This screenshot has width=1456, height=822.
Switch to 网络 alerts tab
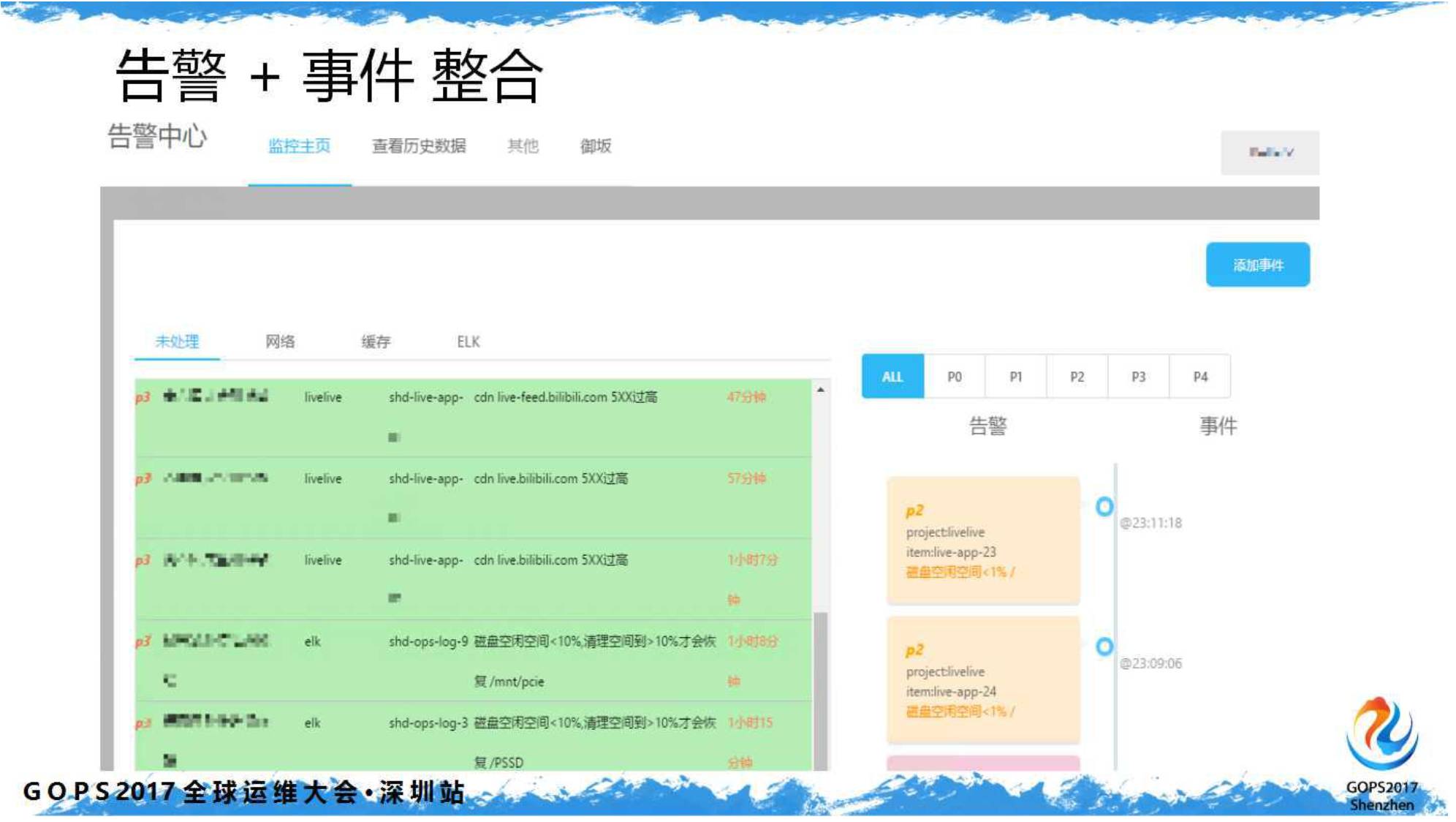[280, 342]
